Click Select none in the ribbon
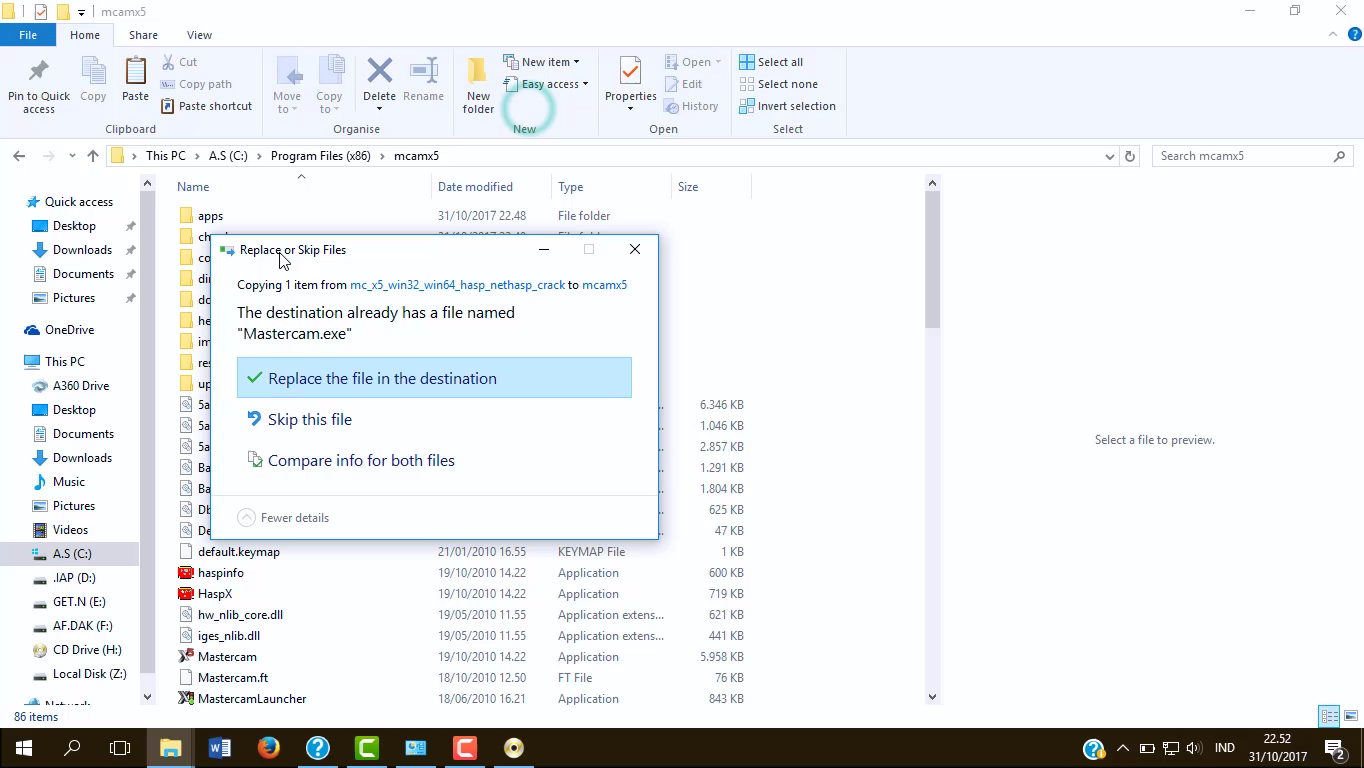Image resolution: width=1364 pixels, height=768 pixels. pyautogui.click(x=778, y=84)
